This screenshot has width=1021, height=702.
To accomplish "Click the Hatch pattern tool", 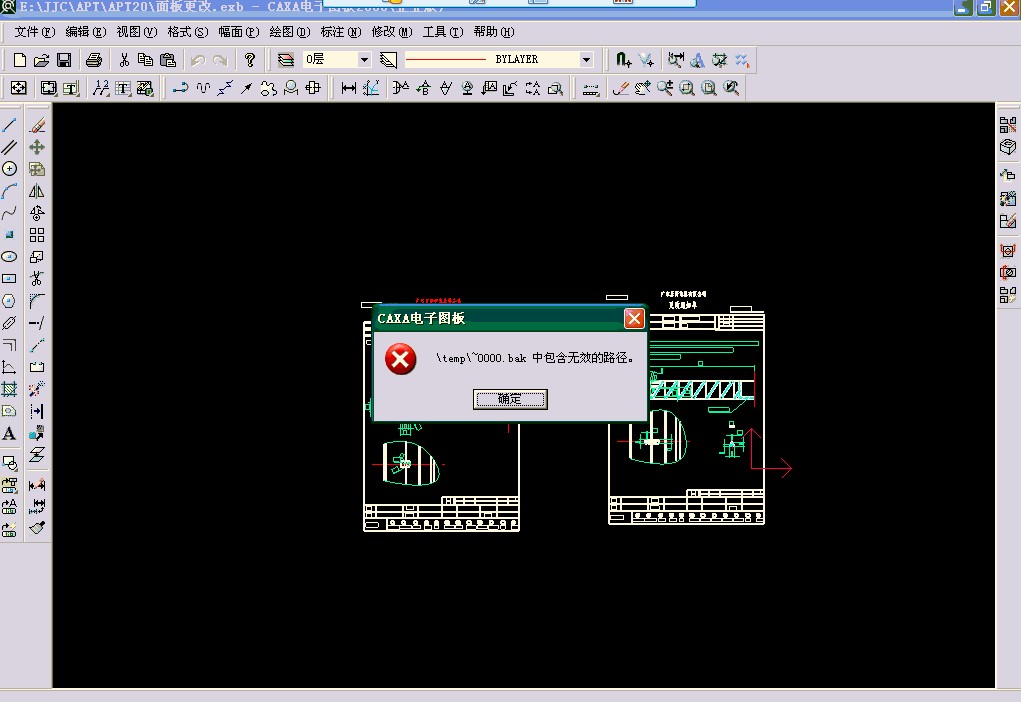I will tap(10, 389).
